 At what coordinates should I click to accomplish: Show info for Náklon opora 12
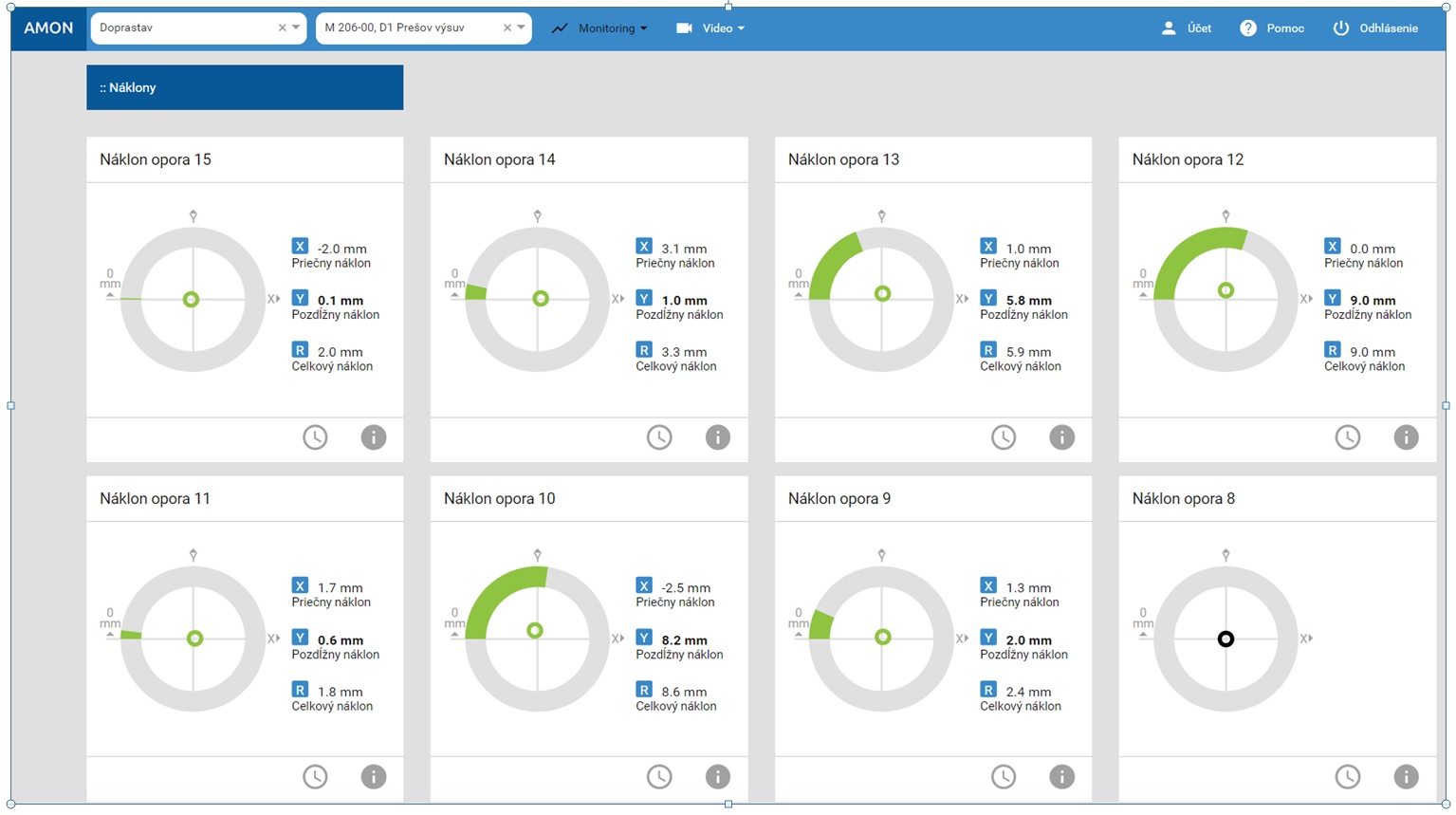click(x=1407, y=437)
